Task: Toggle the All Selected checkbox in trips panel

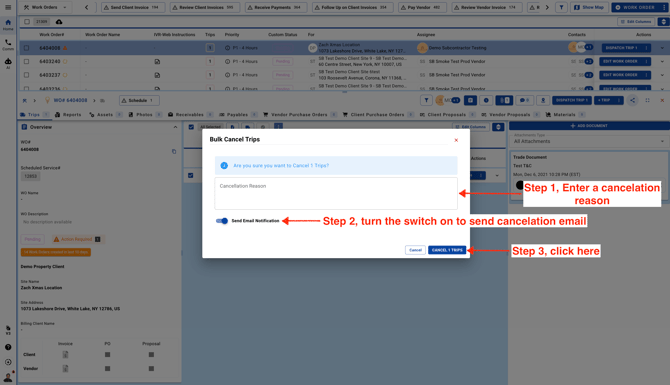Action: tap(191, 127)
